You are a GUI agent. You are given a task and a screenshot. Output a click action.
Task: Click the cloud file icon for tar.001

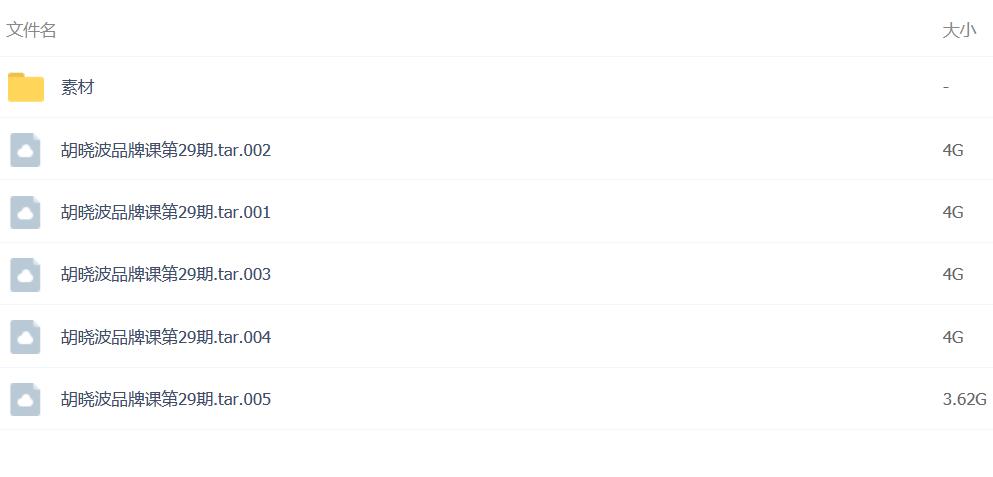[x=25, y=212]
